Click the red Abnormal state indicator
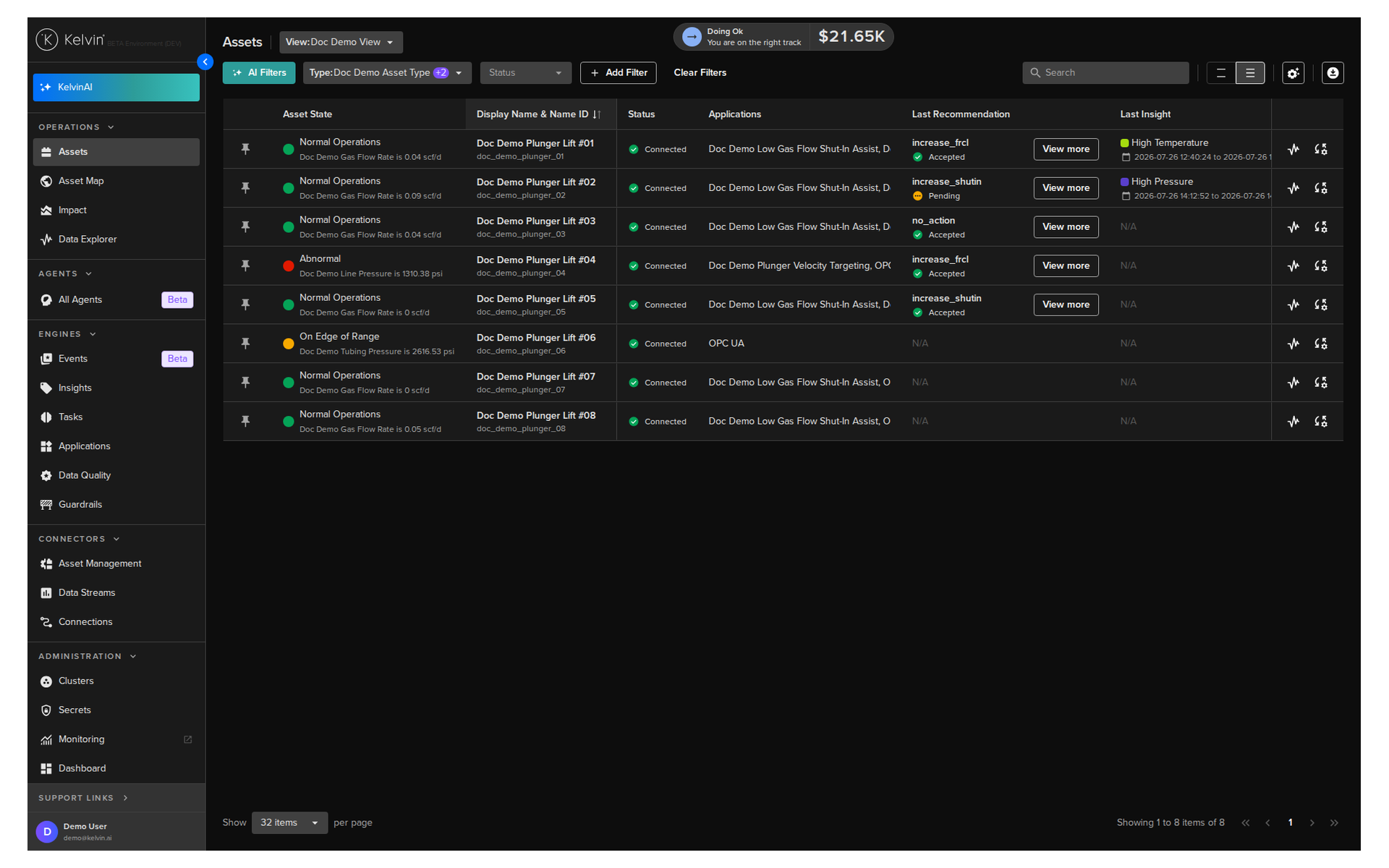1389x868 pixels. [x=288, y=266]
